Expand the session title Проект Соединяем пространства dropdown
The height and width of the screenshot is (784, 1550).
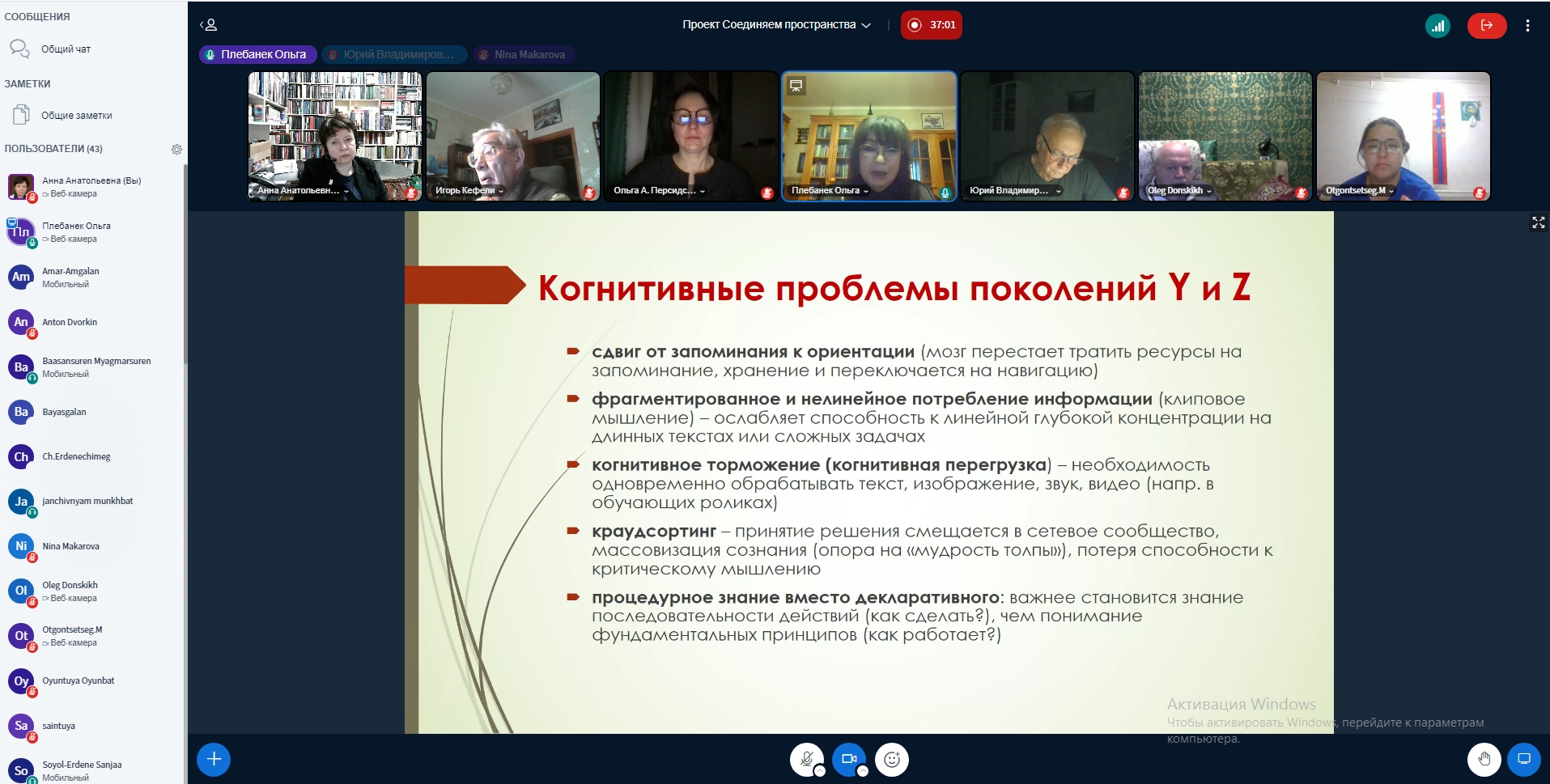(x=775, y=25)
